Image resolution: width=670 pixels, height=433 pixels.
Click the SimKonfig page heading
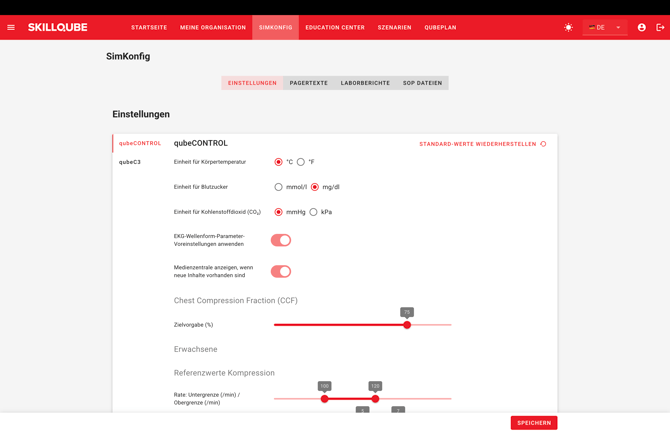point(128,56)
